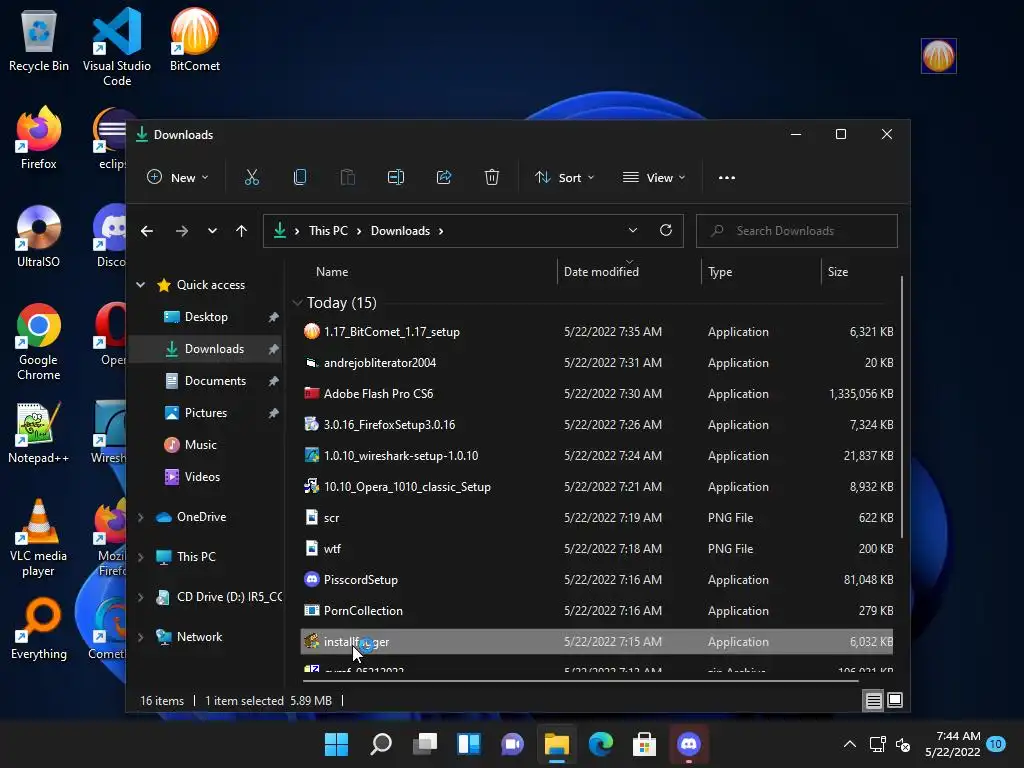Select the 1.17_BitComet_1.17_setup file
The height and width of the screenshot is (768, 1024).
(x=597, y=332)
